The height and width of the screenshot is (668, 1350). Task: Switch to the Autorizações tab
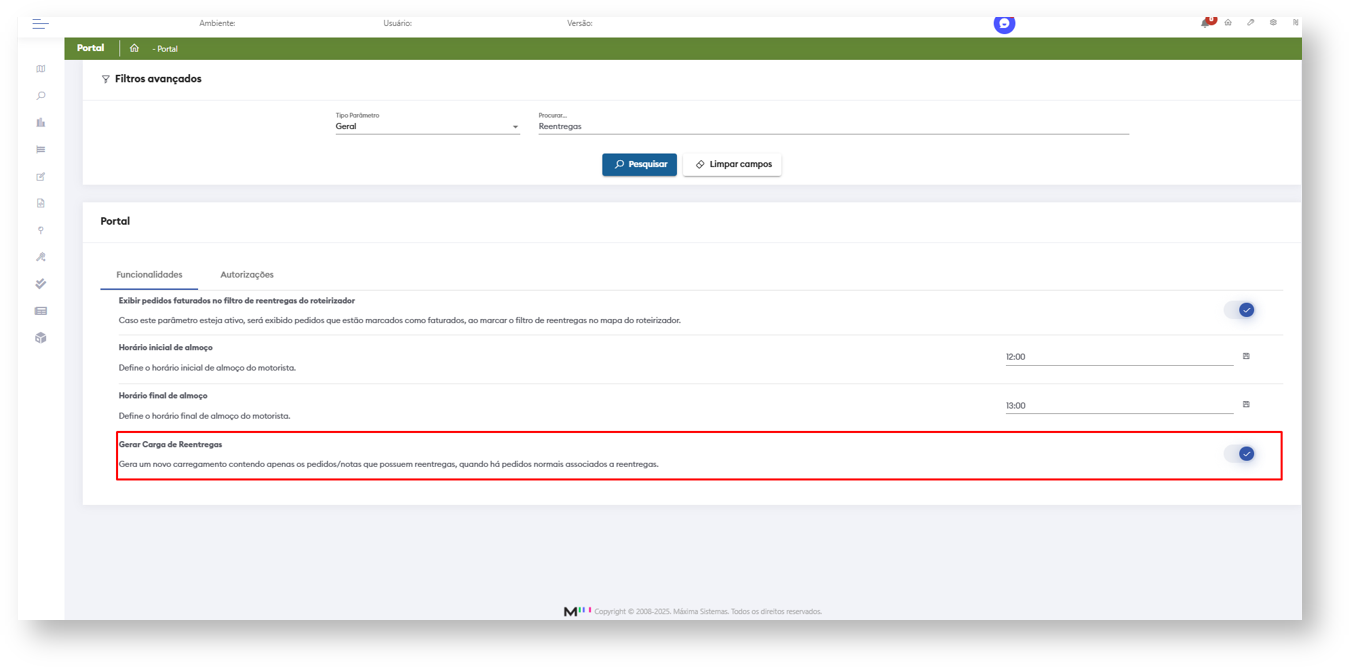(x=247, y=274)
